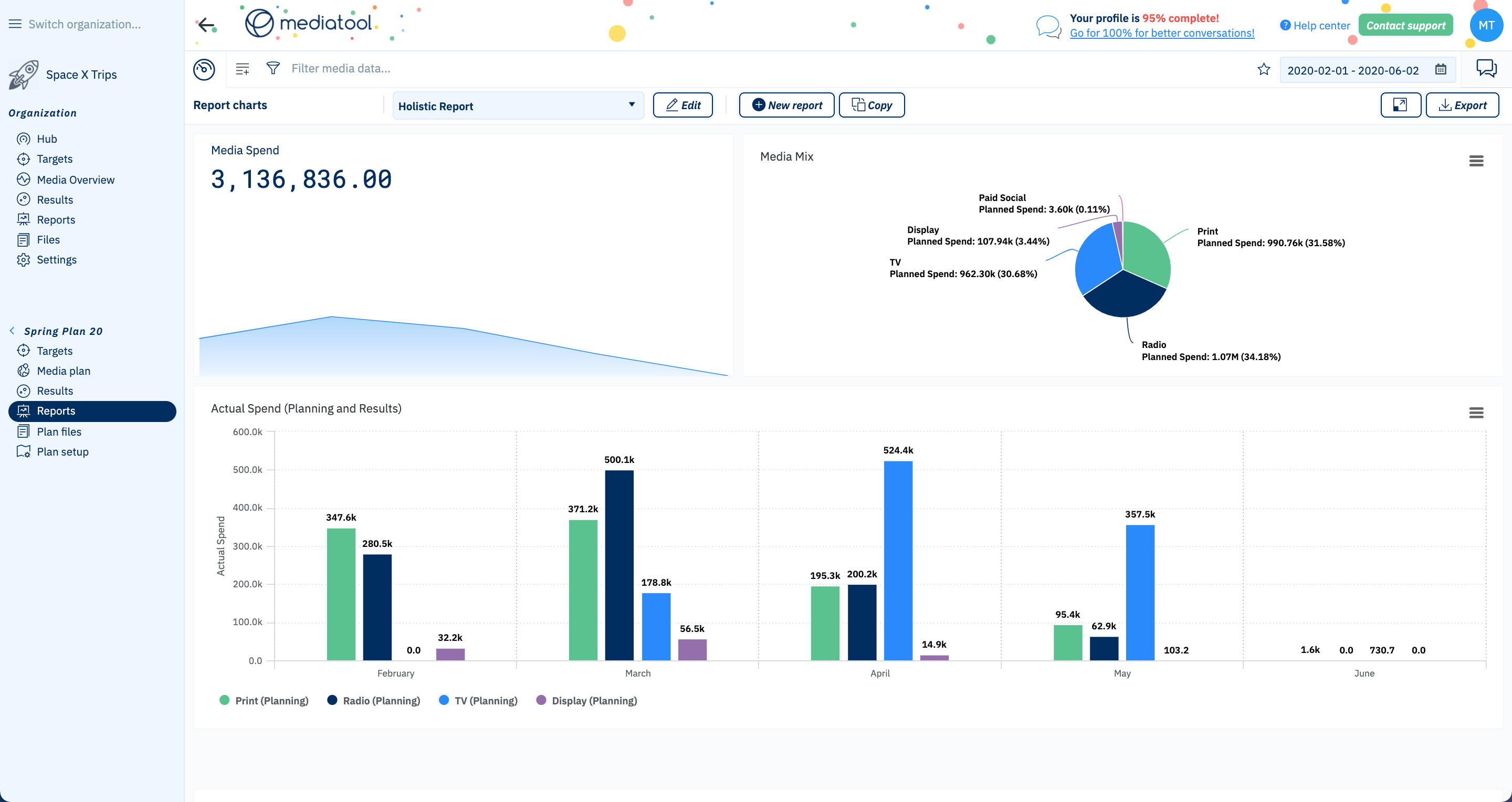Click the profile completion link
This screenshot has height=802, width=1512.
[1162, 34]
